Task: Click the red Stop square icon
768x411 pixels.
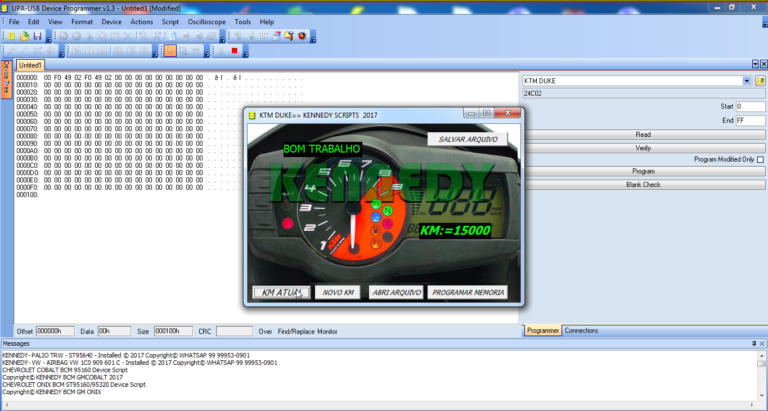Action: tap(234, 51)
